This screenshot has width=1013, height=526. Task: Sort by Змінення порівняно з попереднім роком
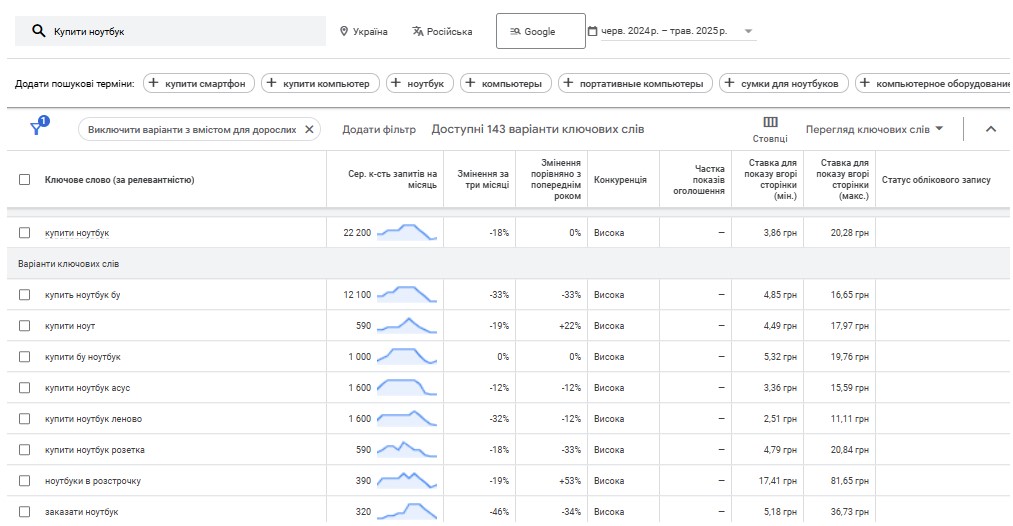click(556, 179)
